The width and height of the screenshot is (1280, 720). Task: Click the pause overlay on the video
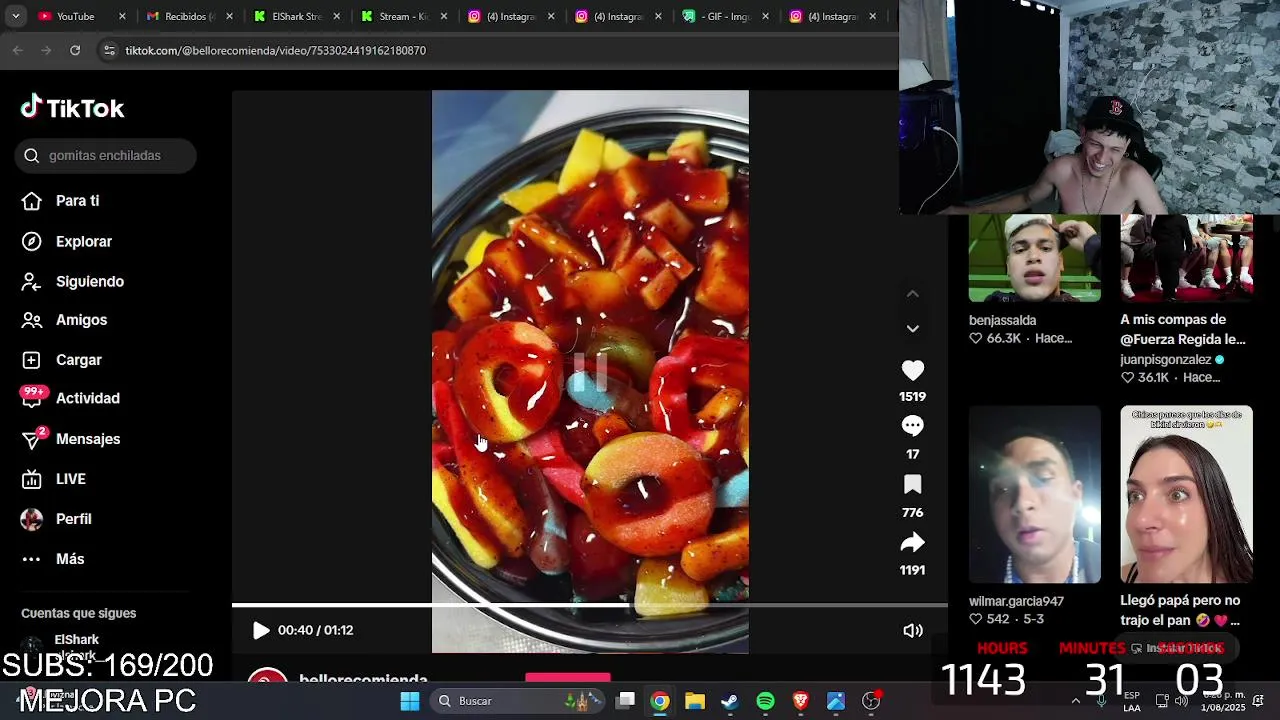590,373
